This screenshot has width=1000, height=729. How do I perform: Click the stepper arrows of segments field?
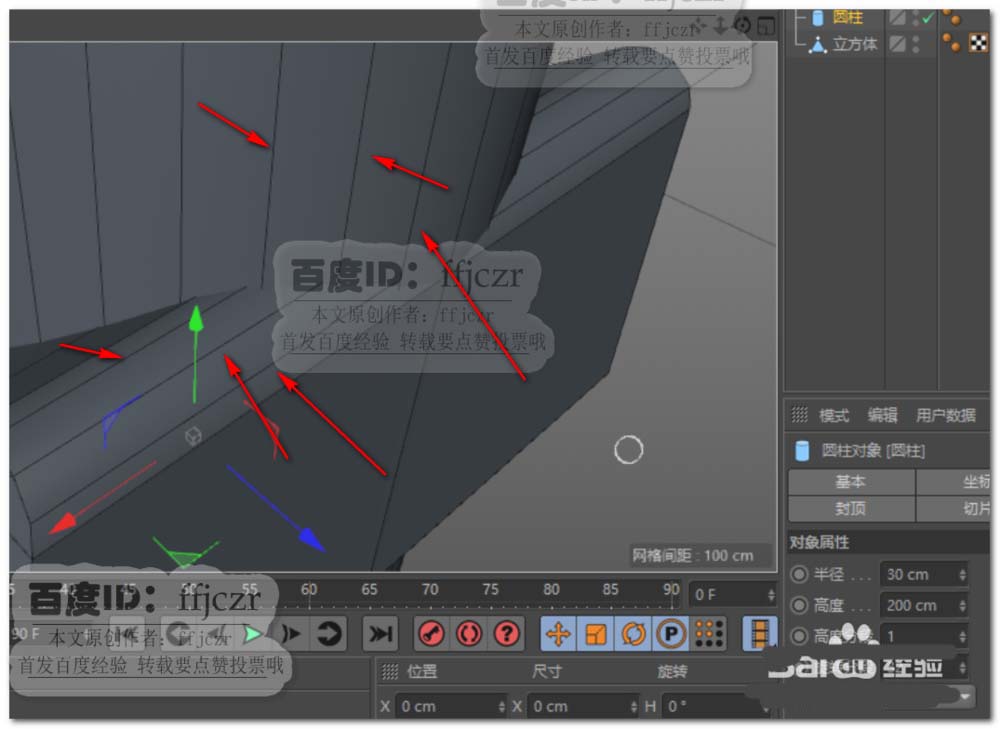pos(962,636)
